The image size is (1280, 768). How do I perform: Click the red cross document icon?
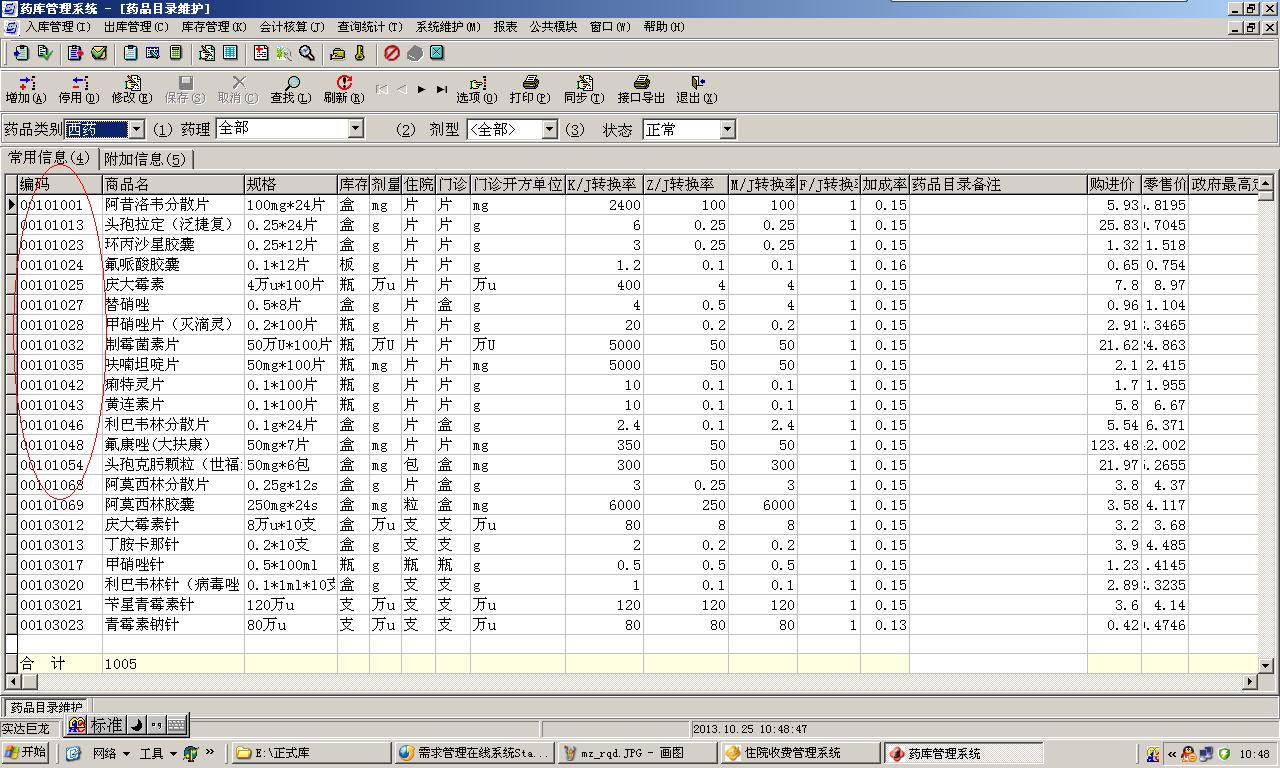[x=261, y=53]
